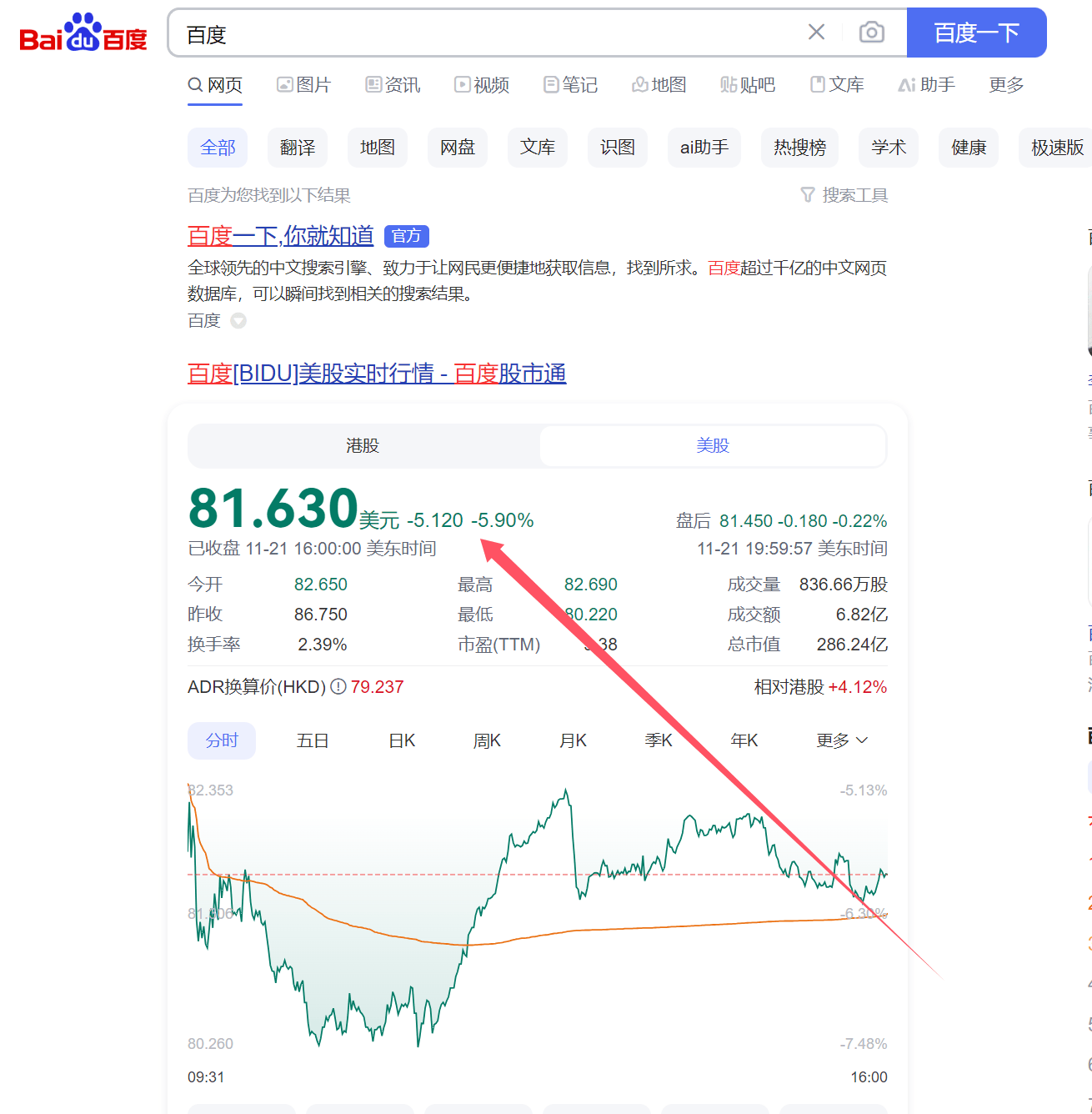Expand the arrow next to 百度 source

point(238,321)
